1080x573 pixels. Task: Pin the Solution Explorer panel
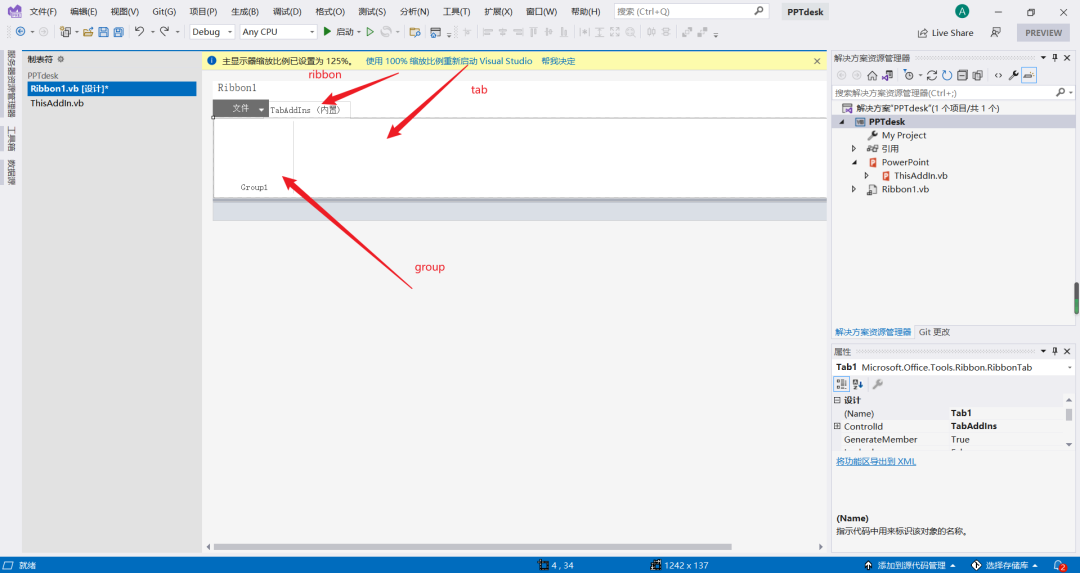click(1055, 58)
